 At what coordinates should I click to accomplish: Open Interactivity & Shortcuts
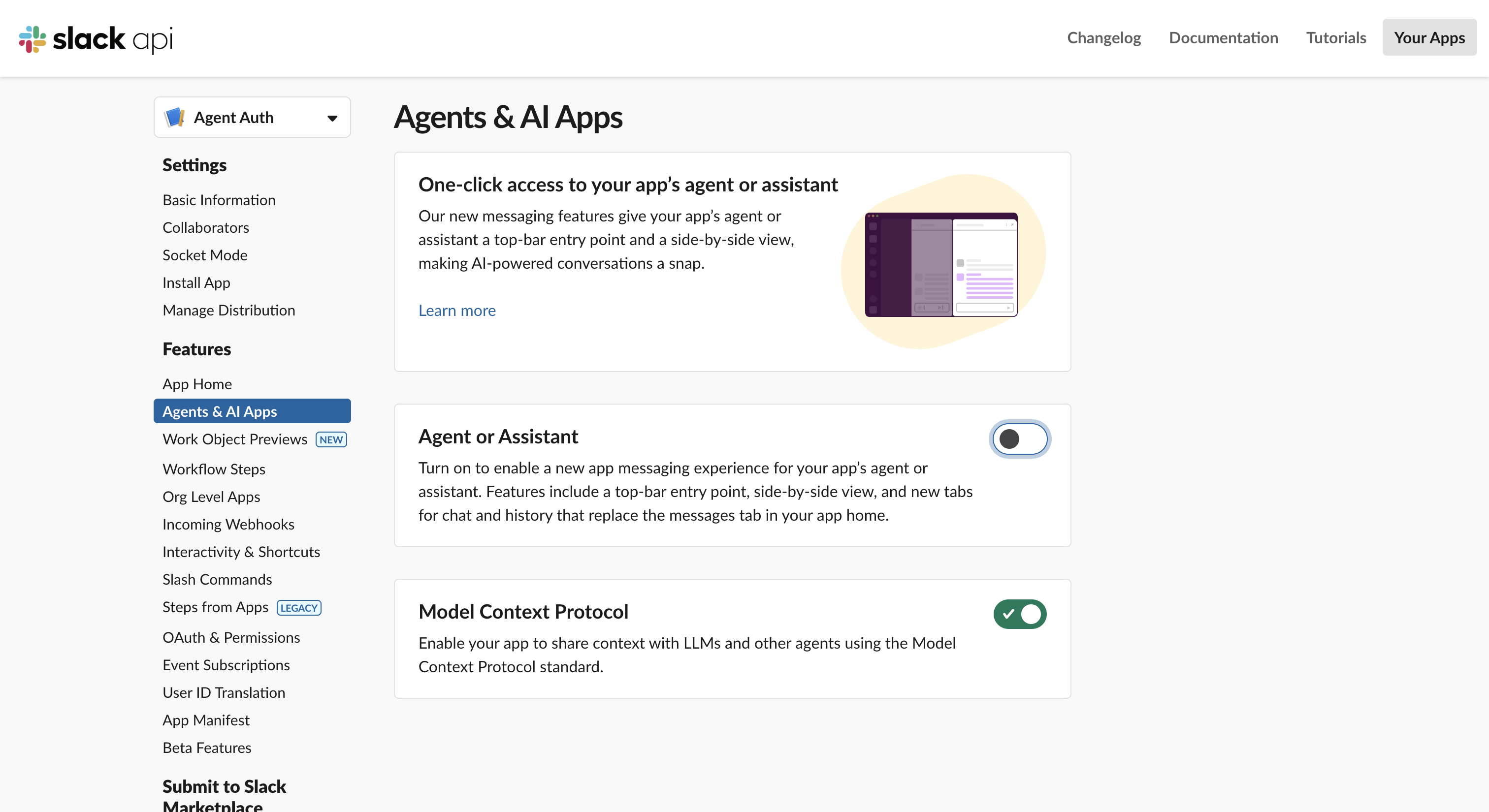(x=241, y=552)
